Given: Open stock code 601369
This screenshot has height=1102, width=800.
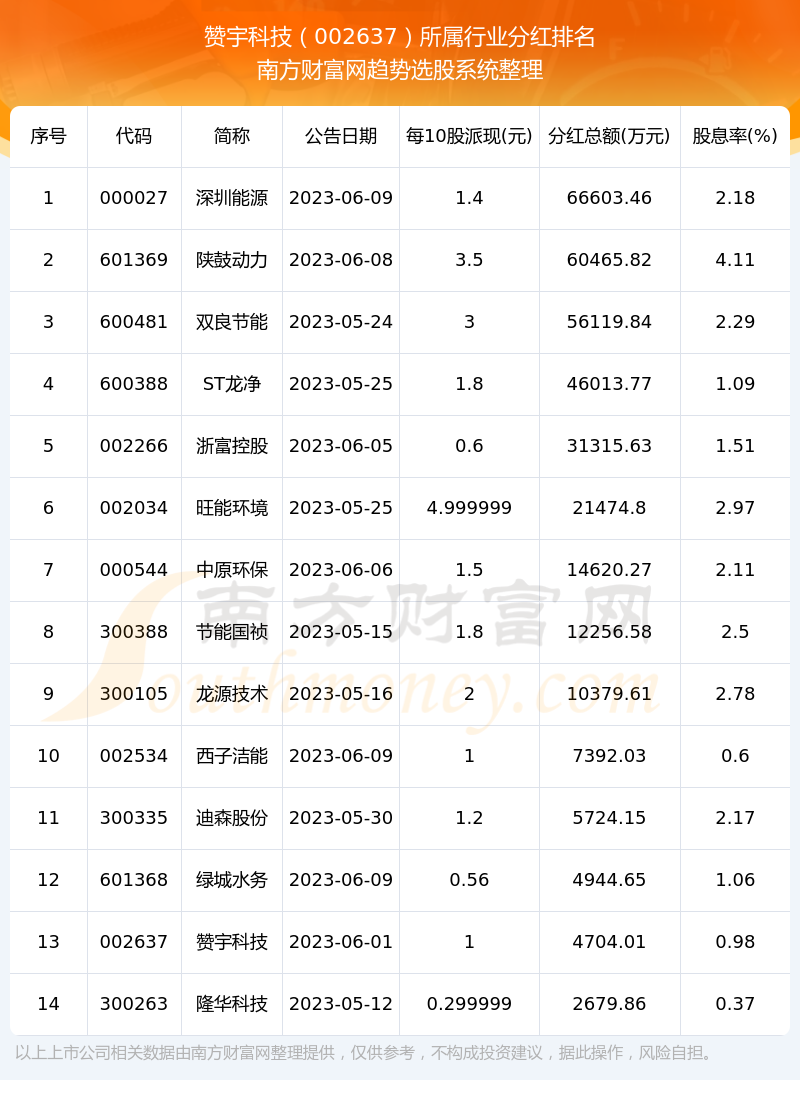Looking at the screenshot, I should pos(134,260).
